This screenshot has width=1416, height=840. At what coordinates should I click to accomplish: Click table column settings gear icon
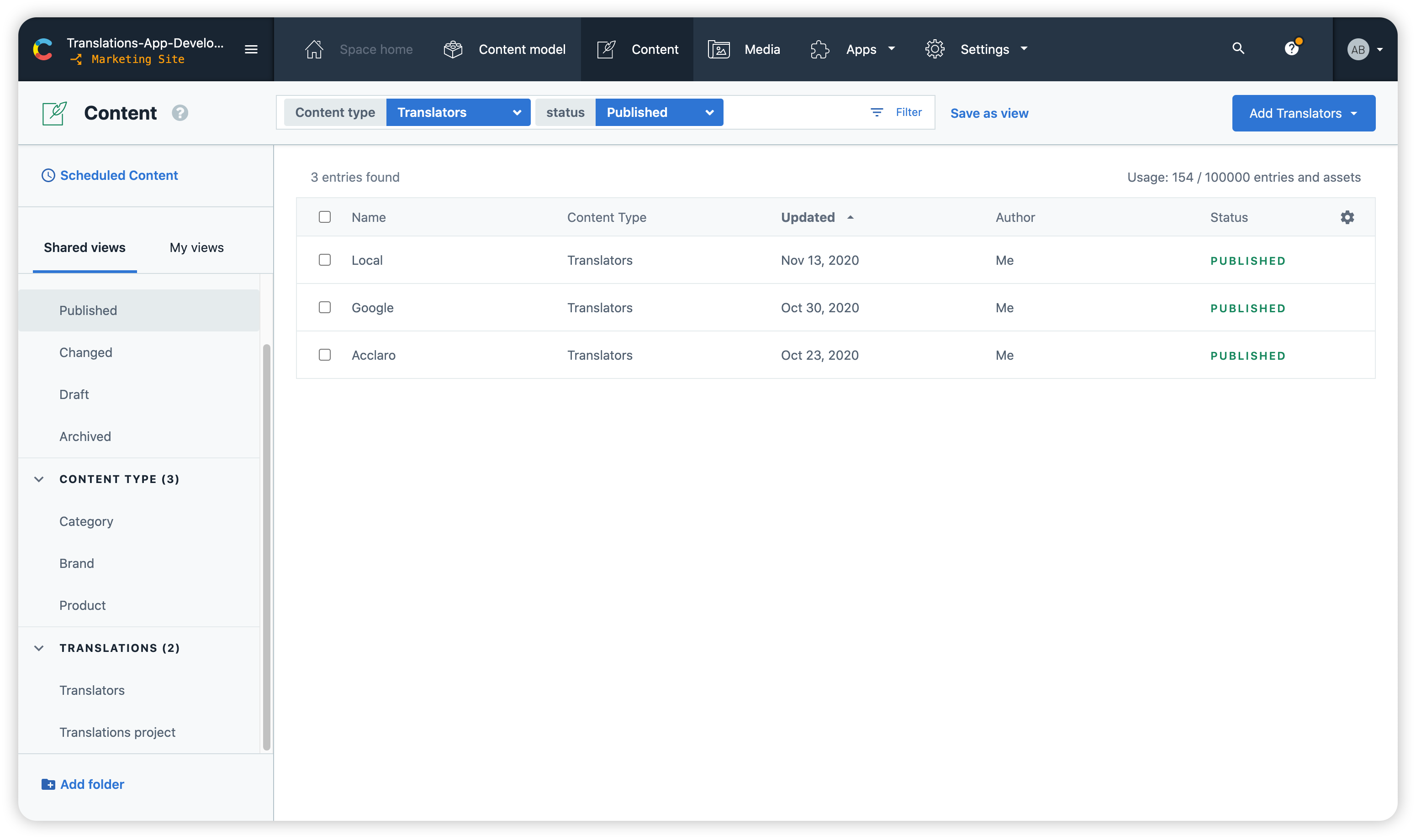tap(1347, 217)
